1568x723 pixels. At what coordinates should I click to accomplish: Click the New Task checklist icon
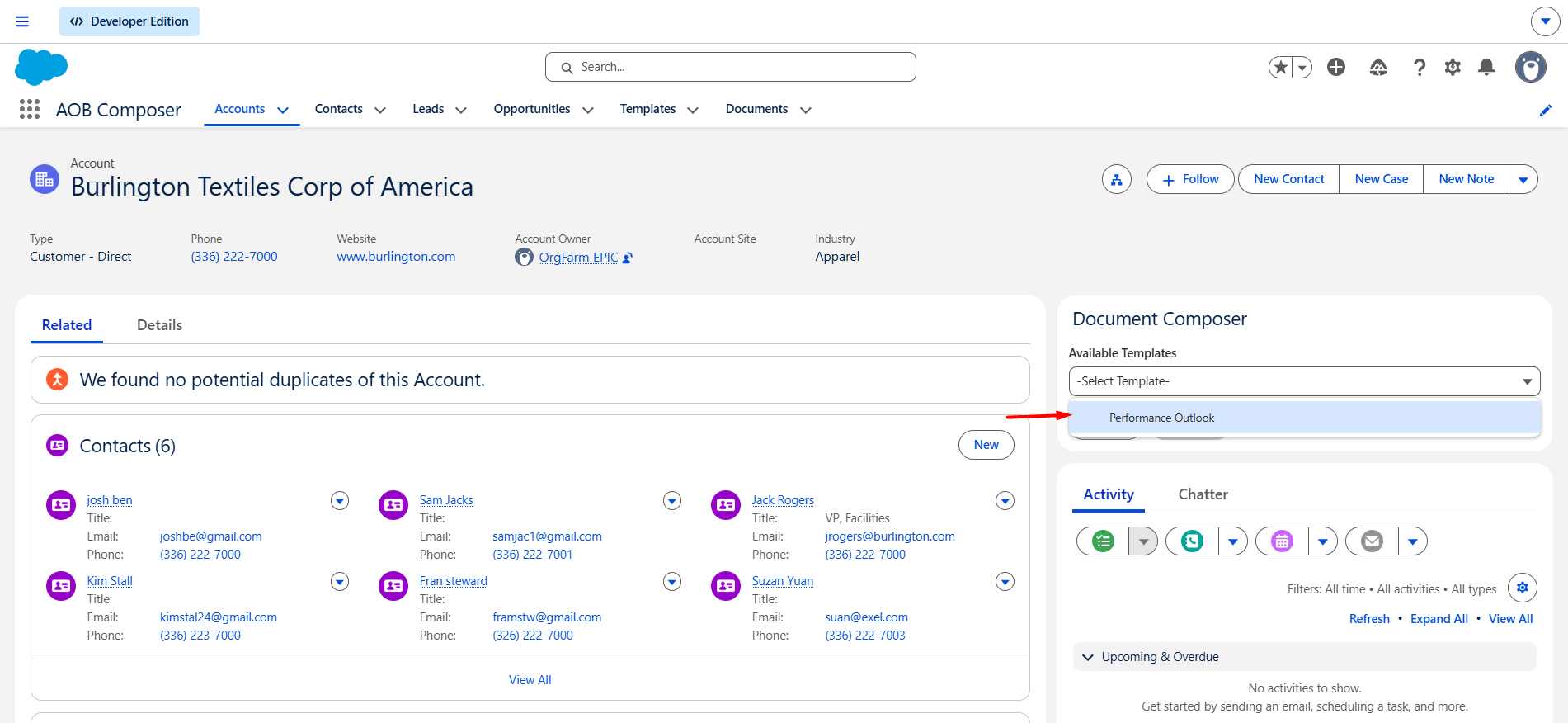pos(1103,541)
